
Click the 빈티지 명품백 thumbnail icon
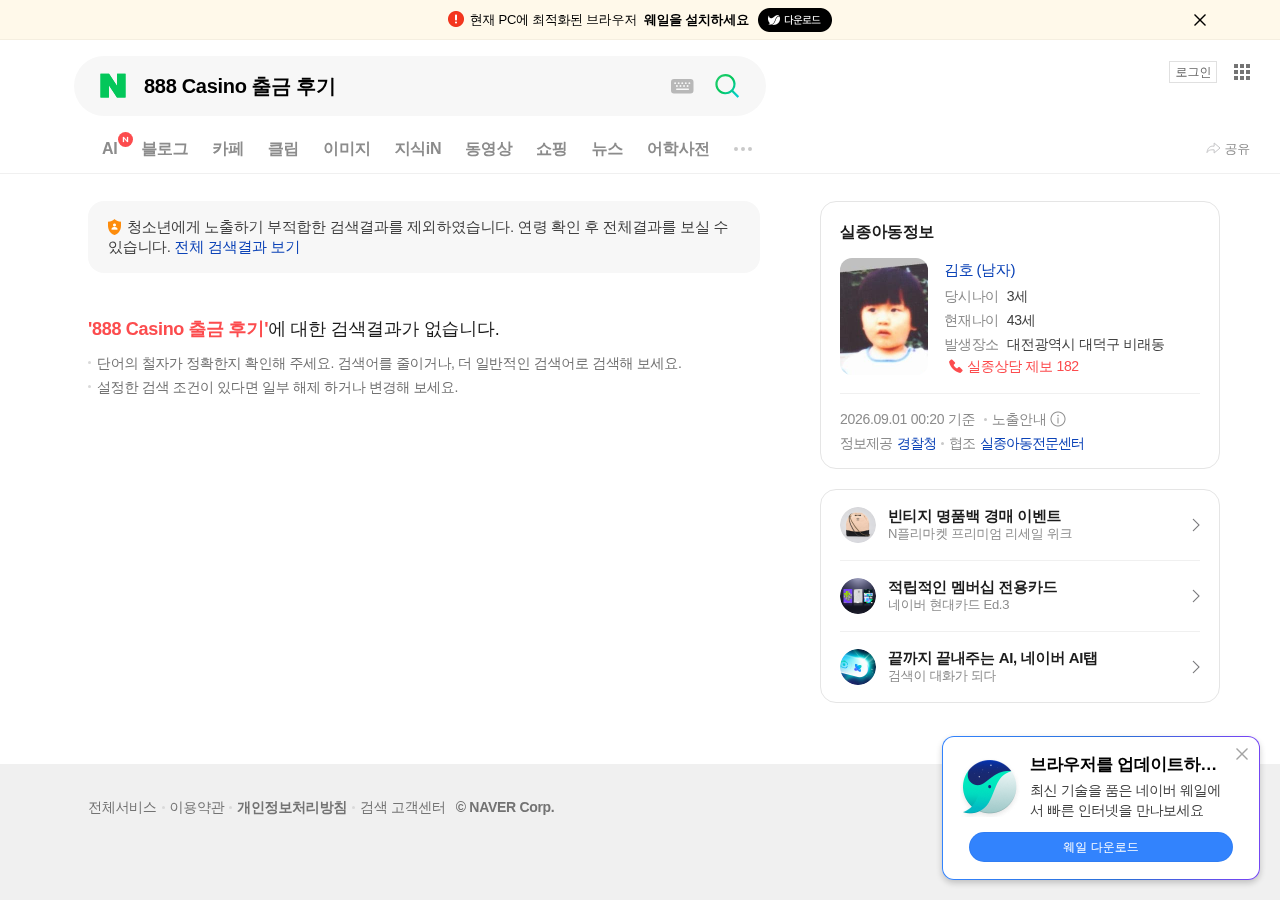(858, 525)
